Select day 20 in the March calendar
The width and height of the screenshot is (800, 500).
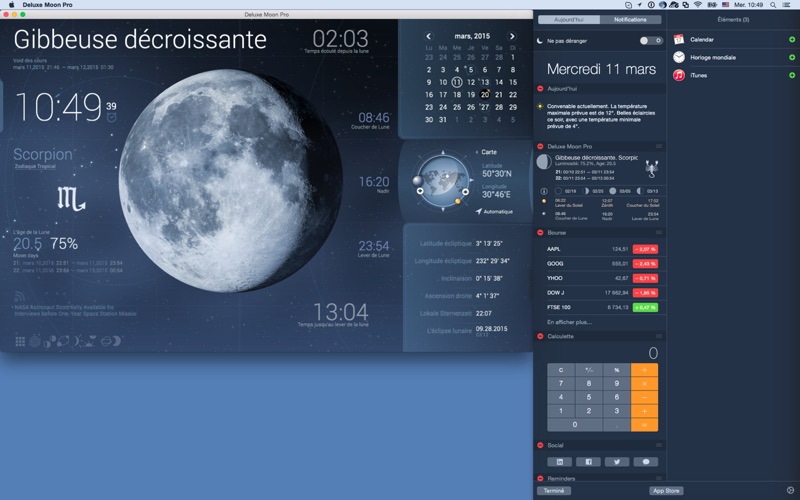(x=485, y=94)
